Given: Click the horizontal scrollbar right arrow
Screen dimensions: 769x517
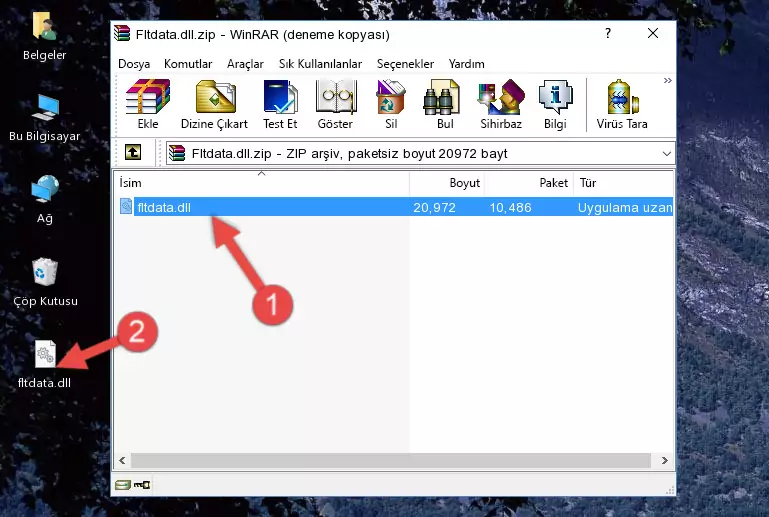Looking at the screenshot, I should click(665, 460).
